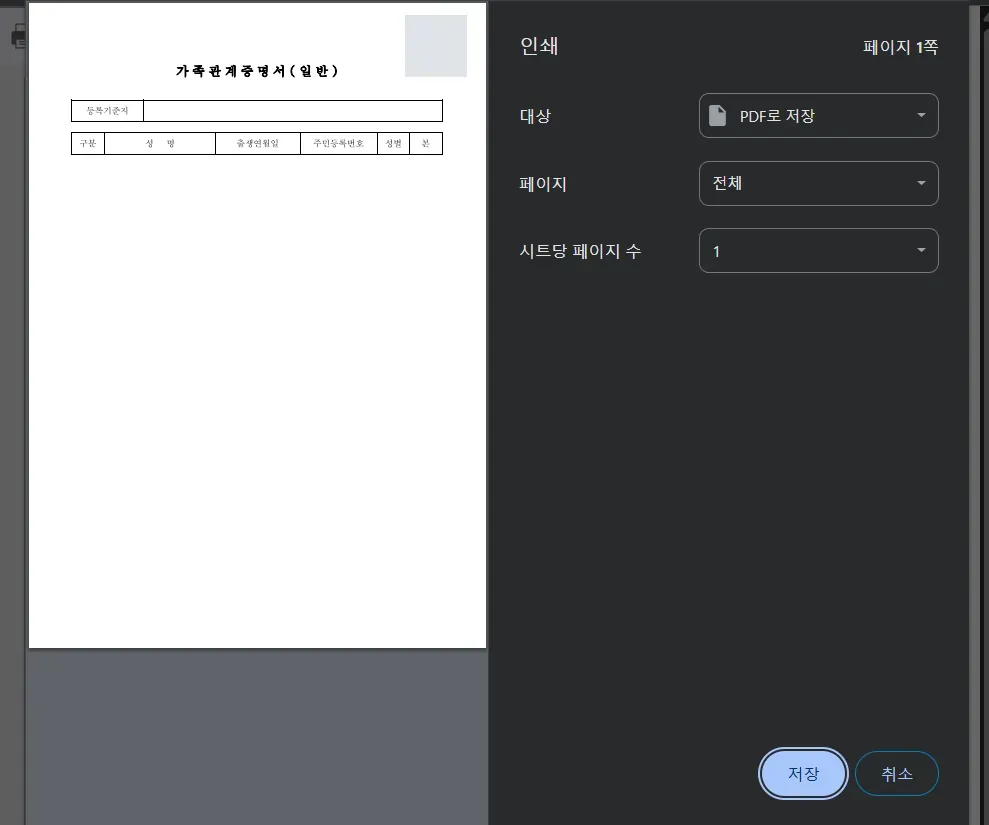Click the 인쇄 dialog title
989x825 pixels.
(539, 46)
